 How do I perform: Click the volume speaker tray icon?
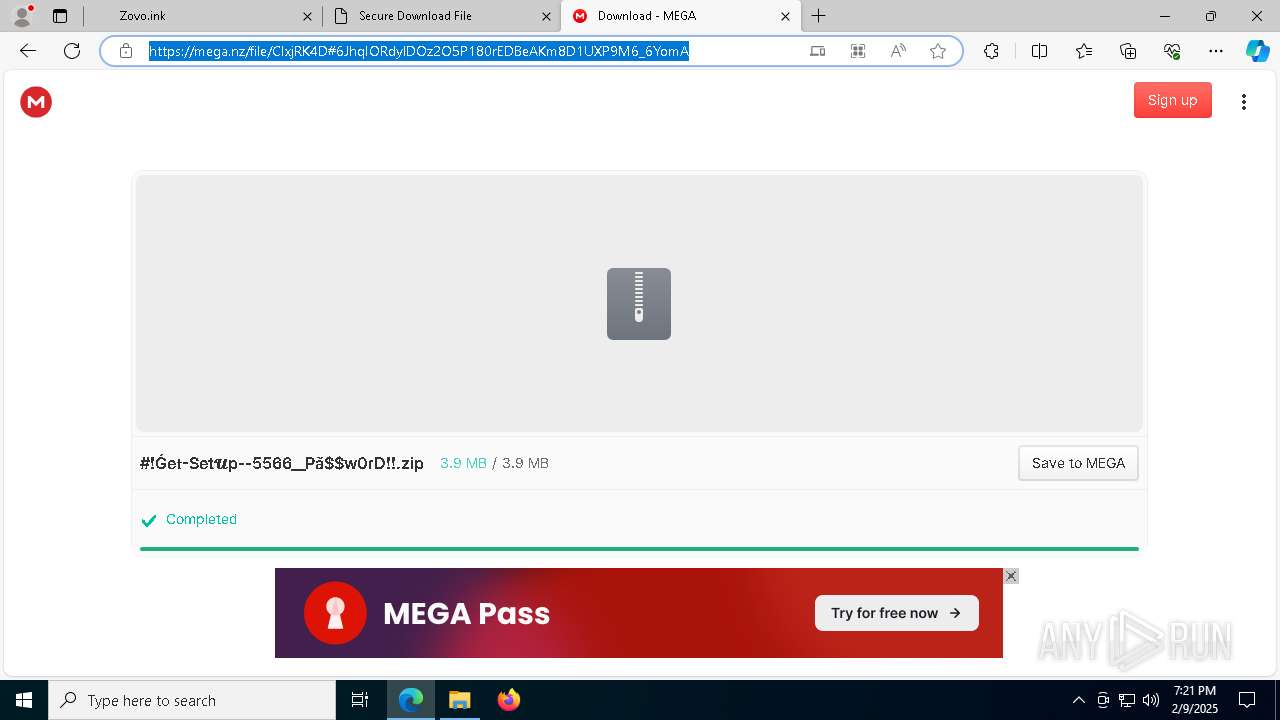click(1151, 700)
